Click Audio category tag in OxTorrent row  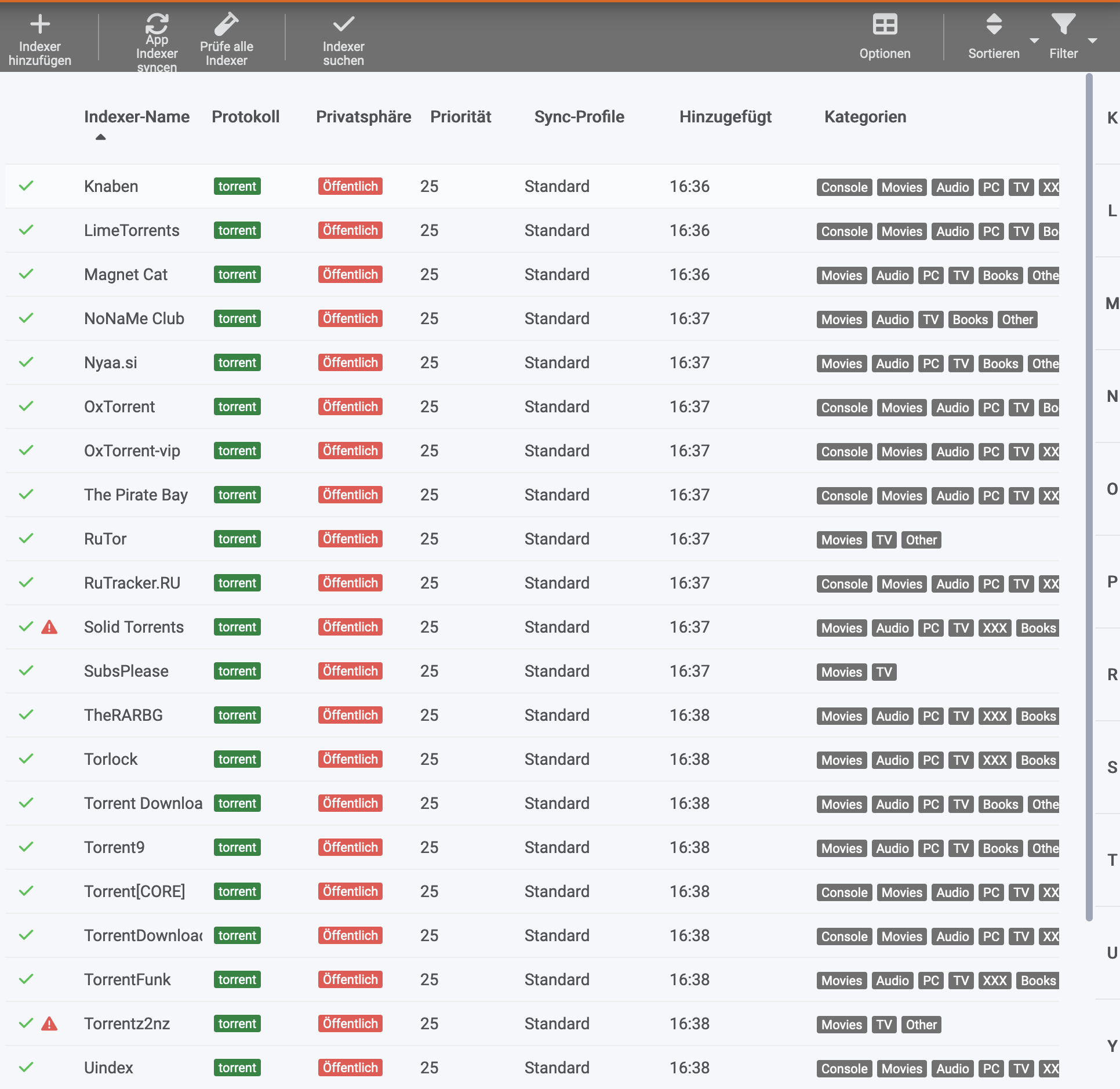(952, 408)
